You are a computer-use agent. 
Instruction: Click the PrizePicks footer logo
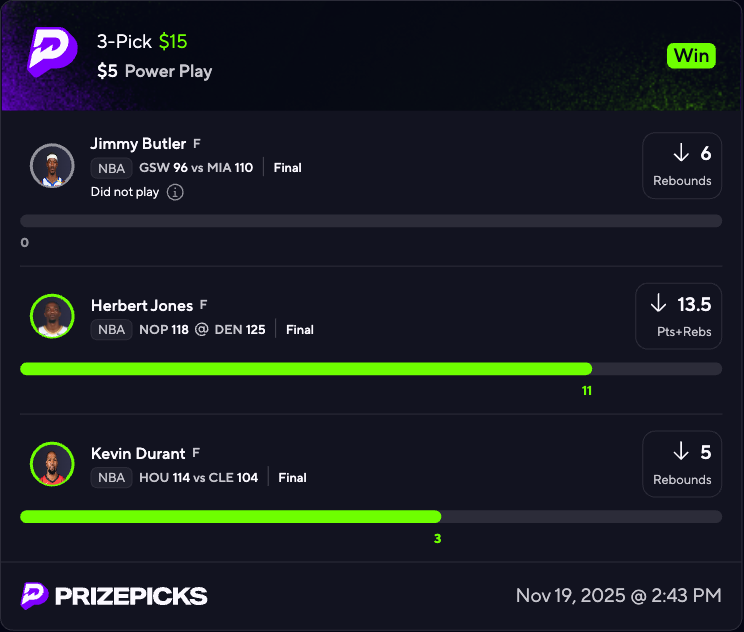(114, 596)
